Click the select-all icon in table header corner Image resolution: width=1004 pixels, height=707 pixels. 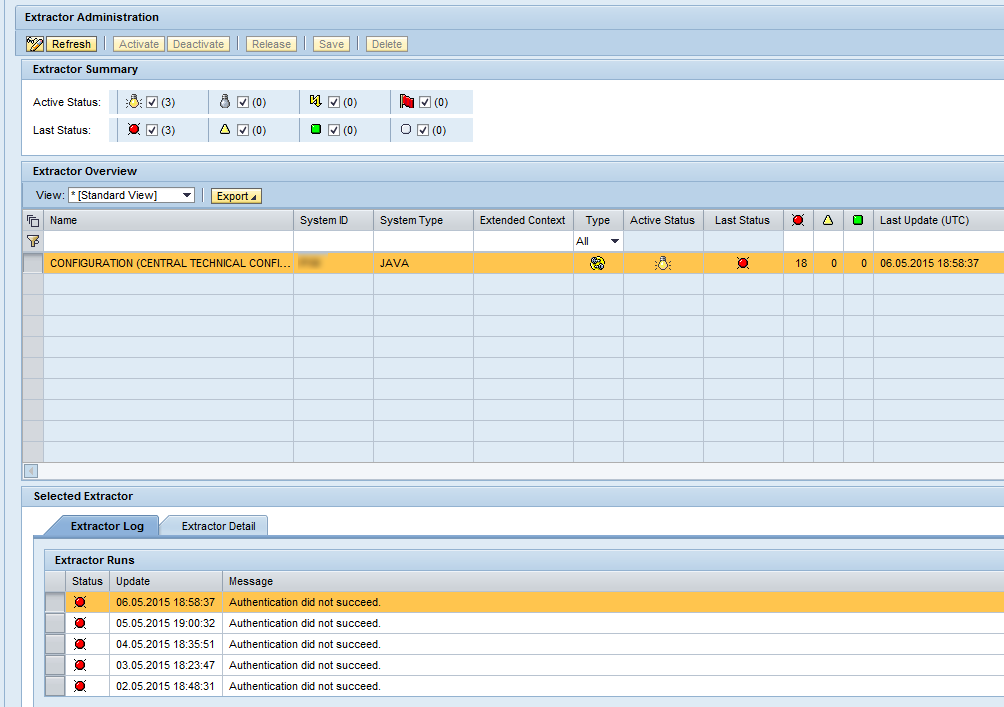pyautogui.click(x=33, y=220)
